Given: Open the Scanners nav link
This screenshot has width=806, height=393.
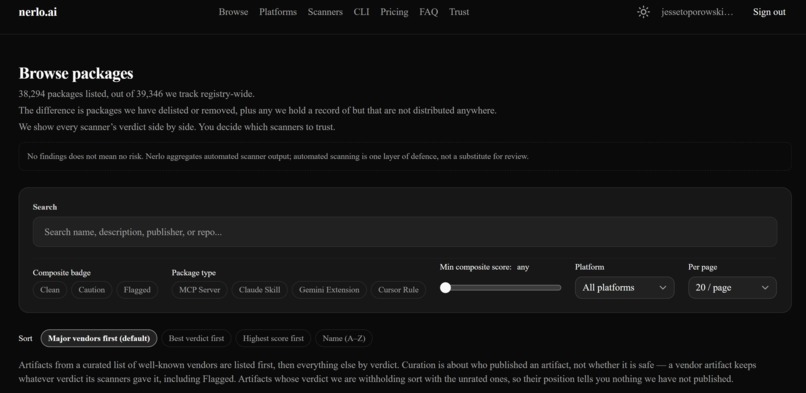Looking at the screenshot, I should 325,12.
